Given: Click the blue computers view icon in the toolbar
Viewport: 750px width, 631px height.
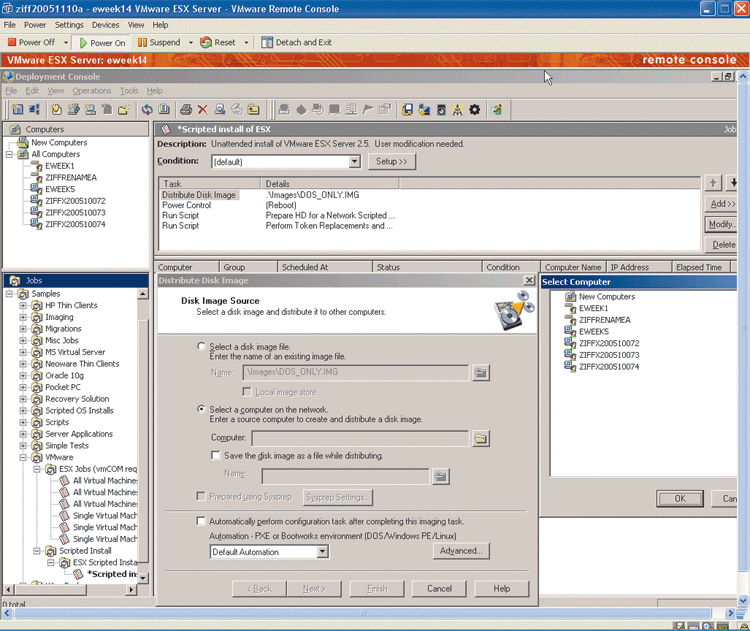Looking at the screenshot, I should pyautogui.click(x=34, y=110).
